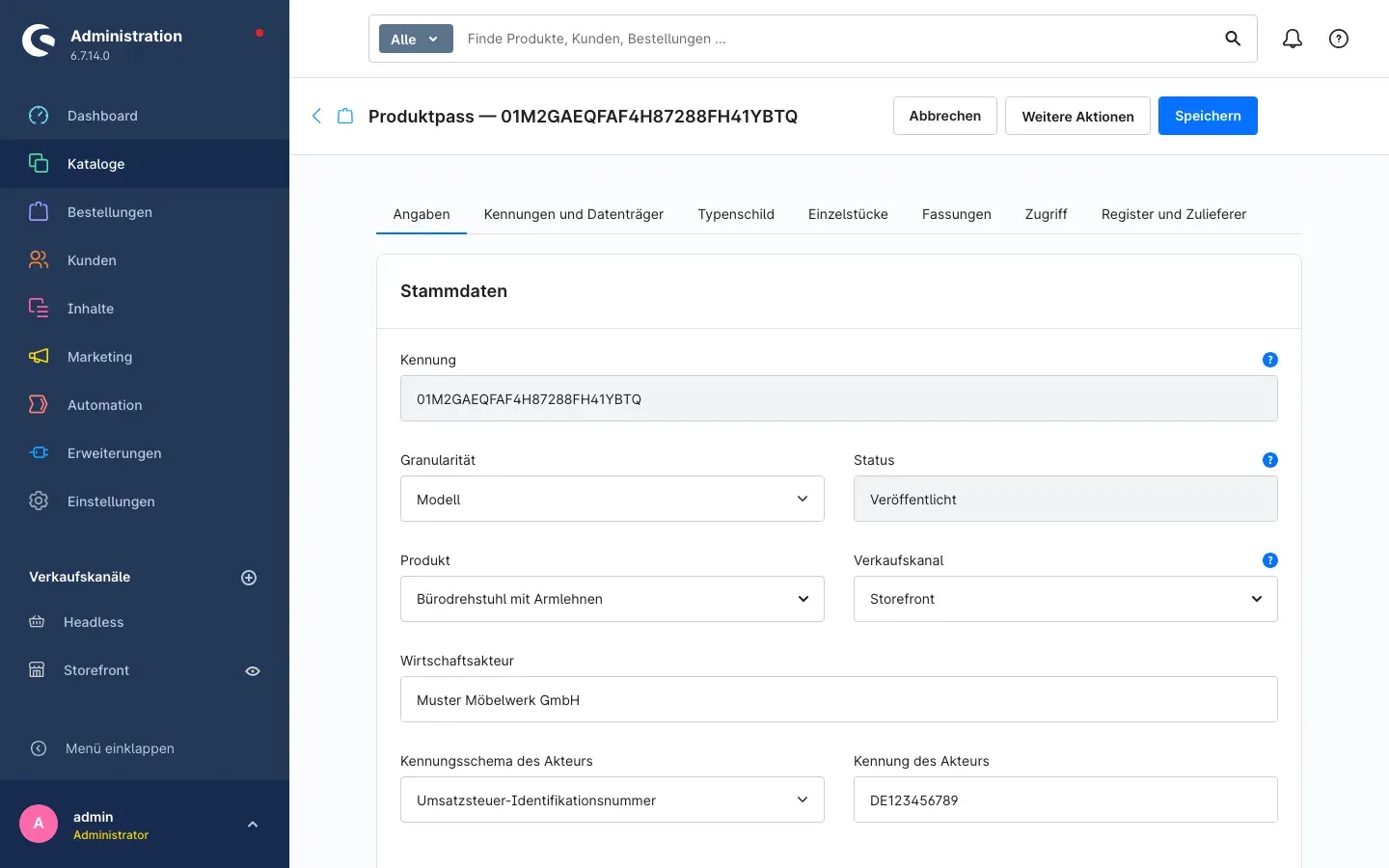The width and height of the screenshot is (1389, 868).
Task: Click the search magnifier icon
Action: pyautogui.click(x=1233, y=39)
